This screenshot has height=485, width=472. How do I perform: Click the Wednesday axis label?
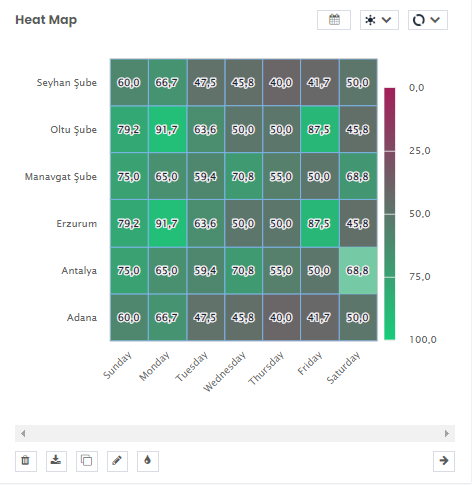[x=224, y=371]
